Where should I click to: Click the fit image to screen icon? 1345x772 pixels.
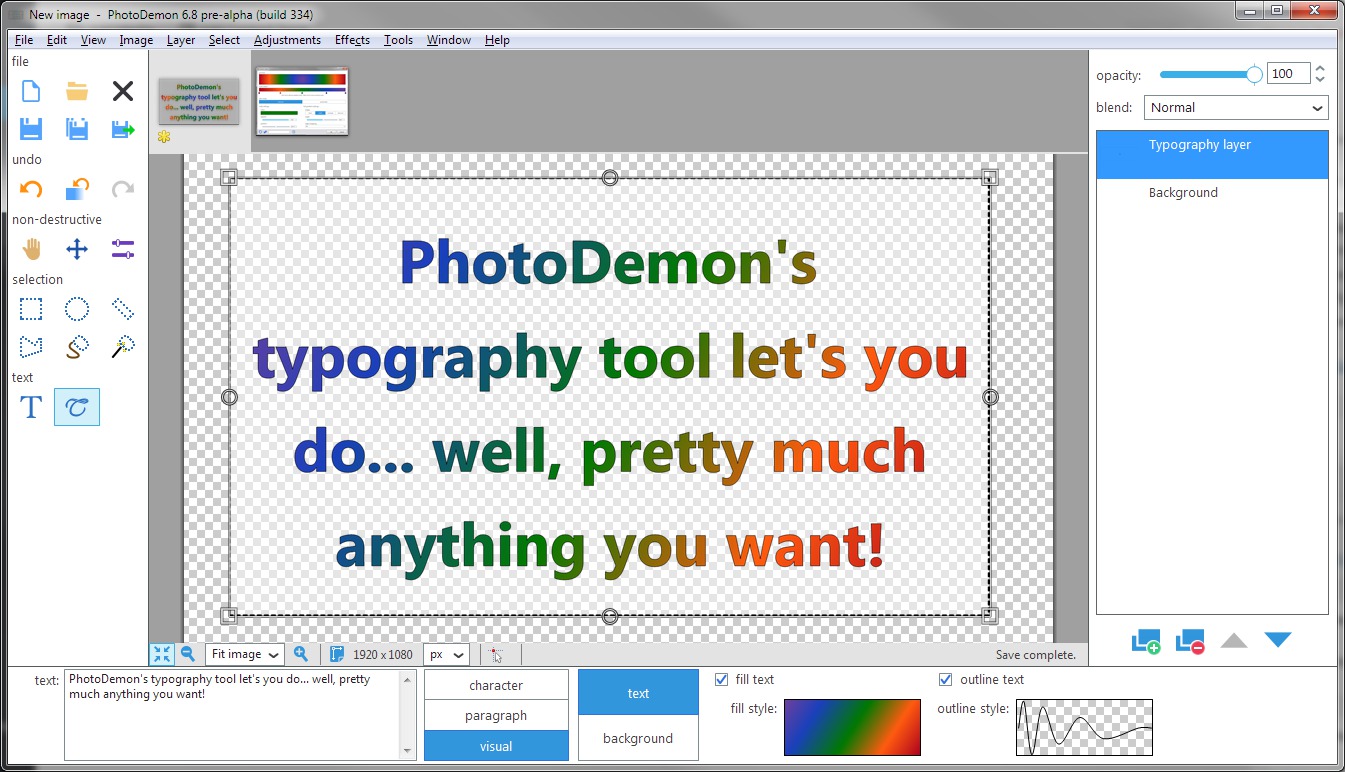pyautogui.click(x=161, y=654)
